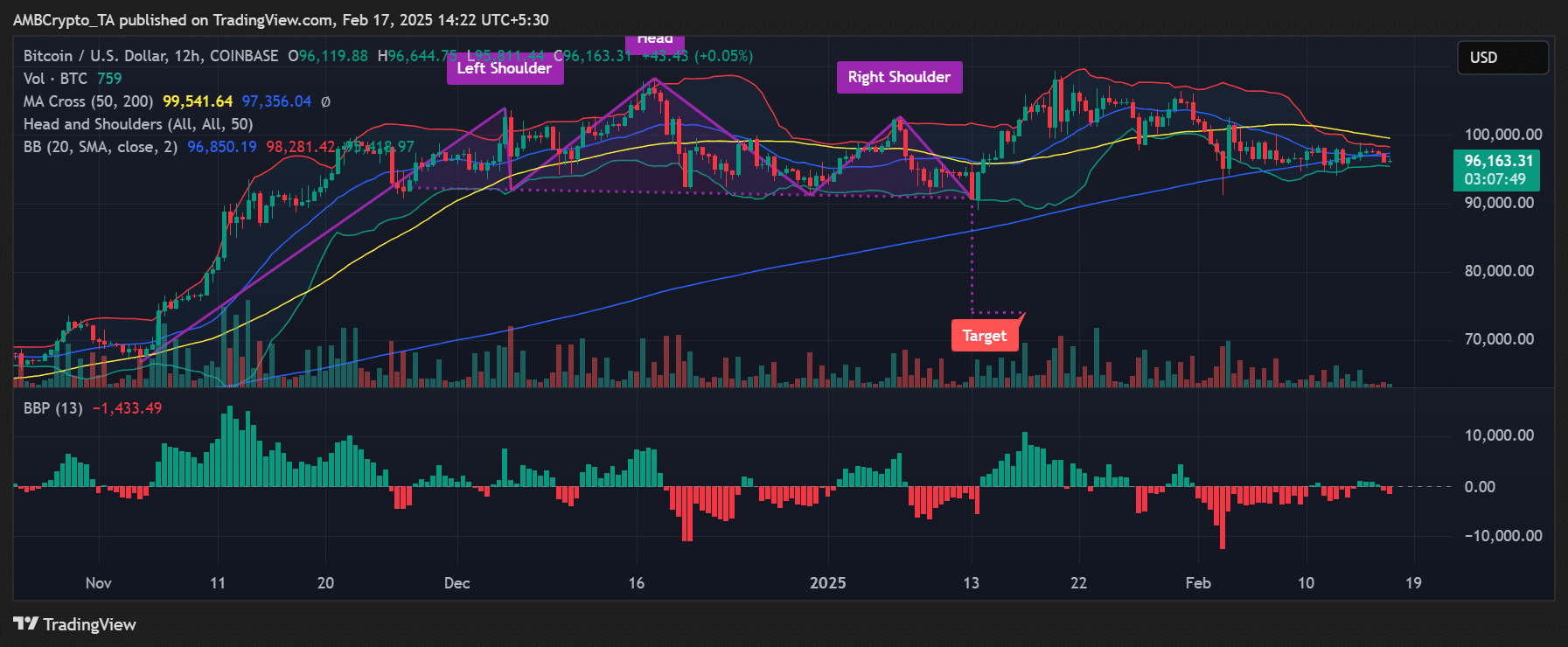Click the Nov date on time axis
Image resolution: width=1568 pixels, height=647 pixels.
click(99, 583)
